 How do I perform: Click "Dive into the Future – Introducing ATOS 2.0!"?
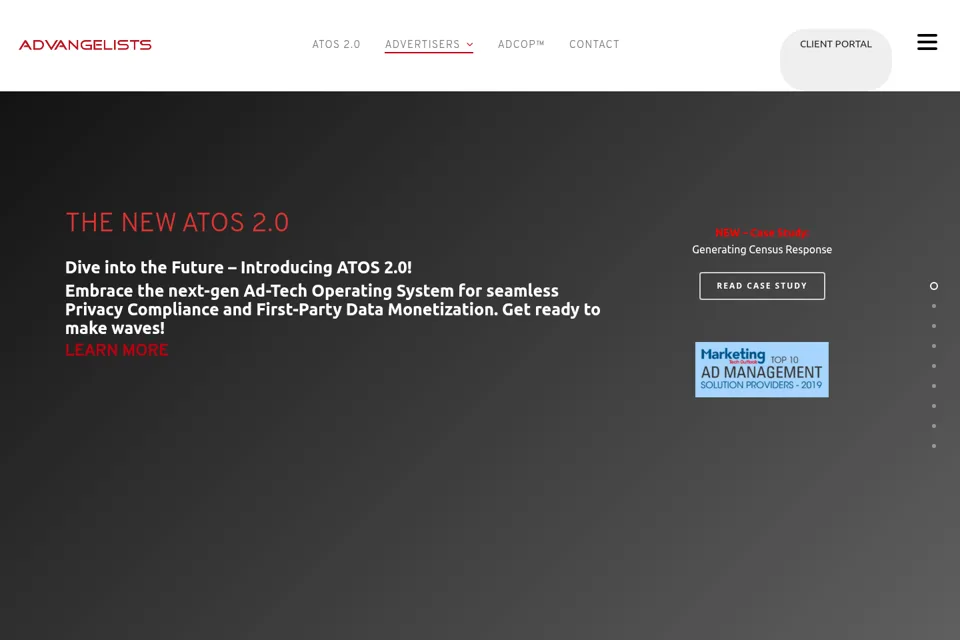click(238, 268)
